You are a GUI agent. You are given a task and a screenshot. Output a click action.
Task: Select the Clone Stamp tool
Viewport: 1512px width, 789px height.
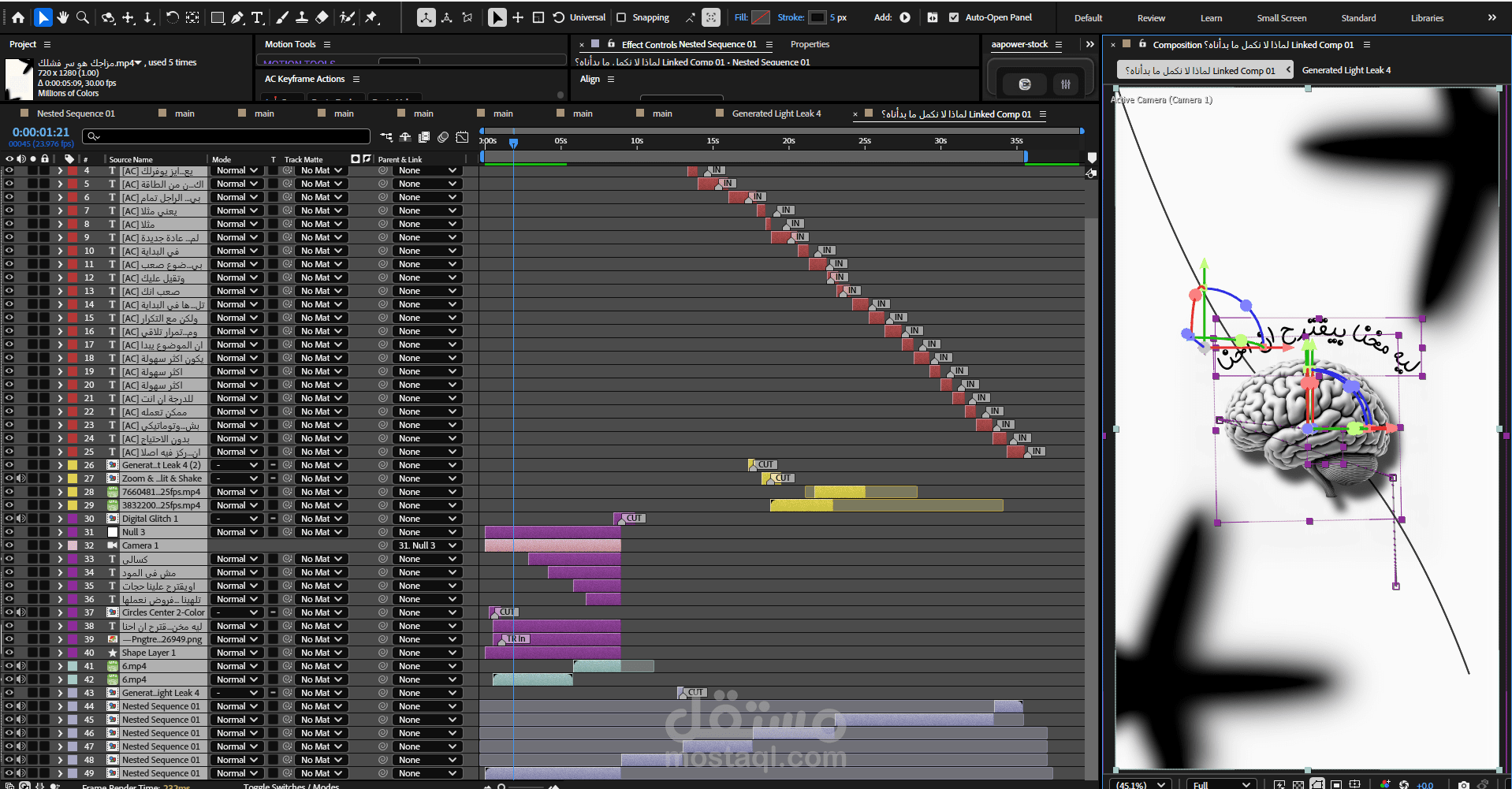tap(302, 17)
